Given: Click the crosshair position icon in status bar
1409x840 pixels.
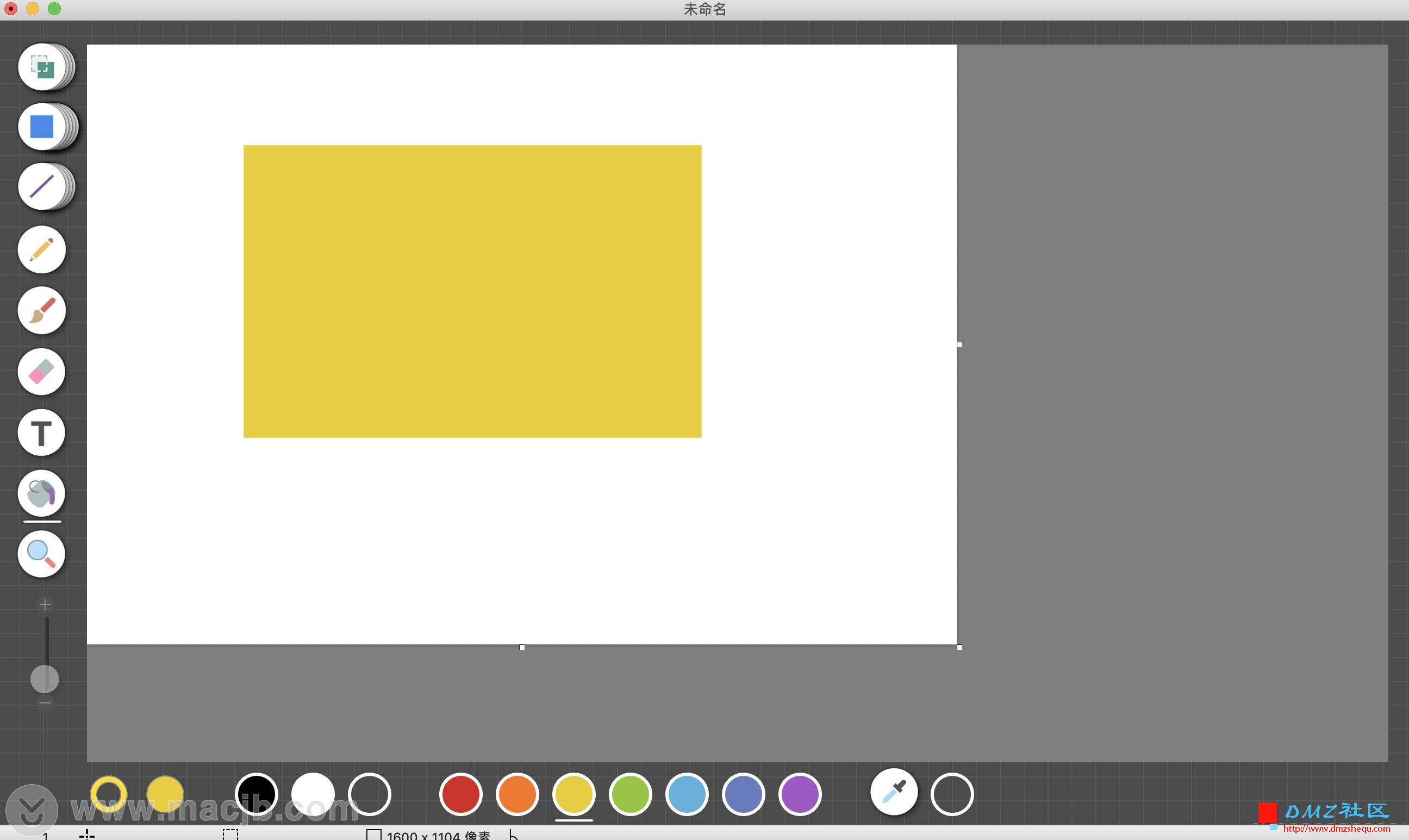Looking at the screenshot, I should point(86,835).
